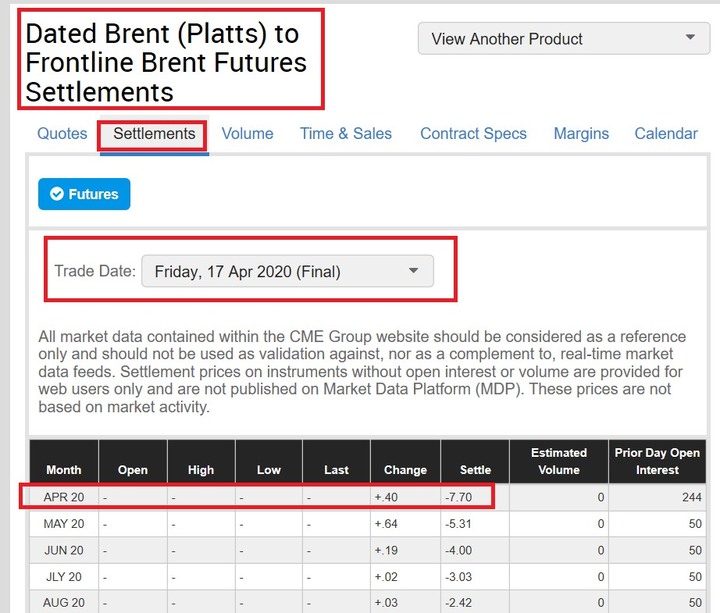Screen dimensions: 720x613
Task: Select the Settlements tab
Action: coord(154,134)
